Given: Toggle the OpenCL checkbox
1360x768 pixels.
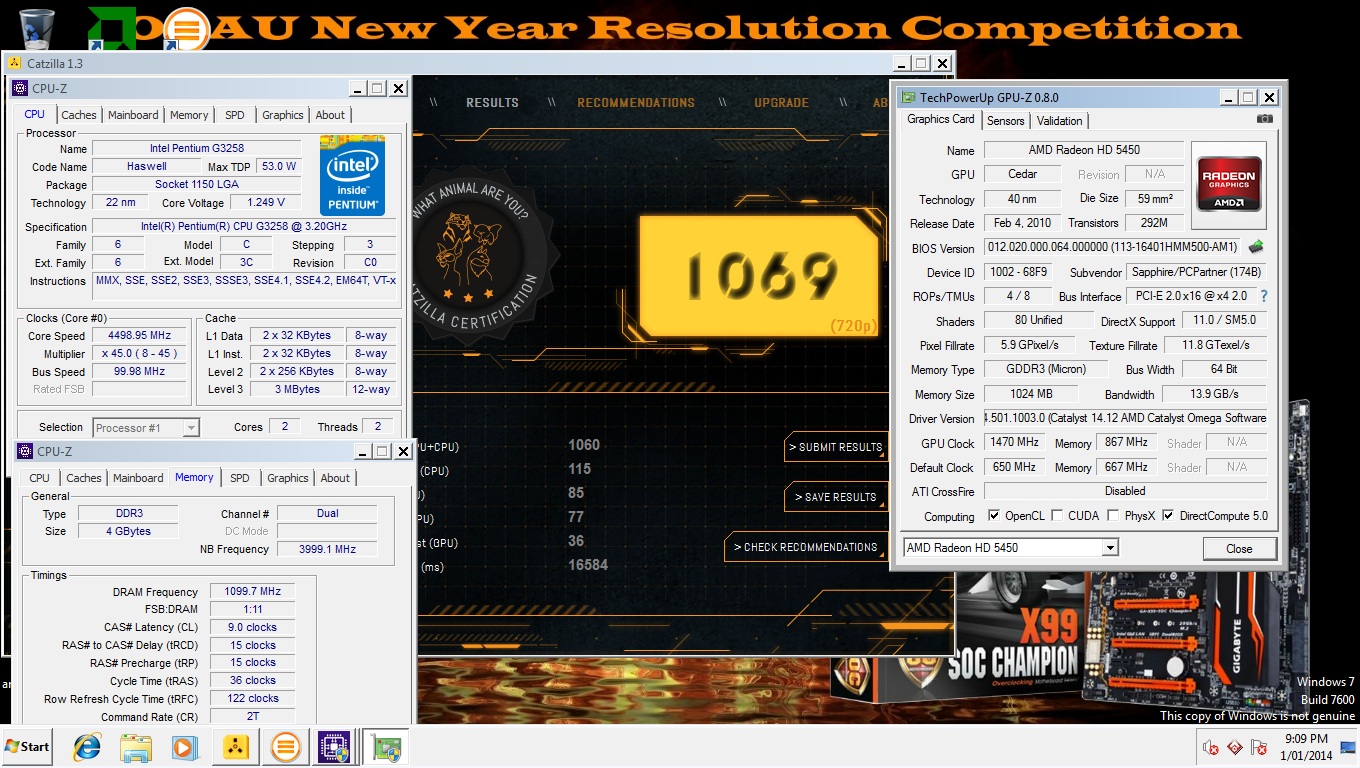Looking at the screenshot, I should pos(993,516).
